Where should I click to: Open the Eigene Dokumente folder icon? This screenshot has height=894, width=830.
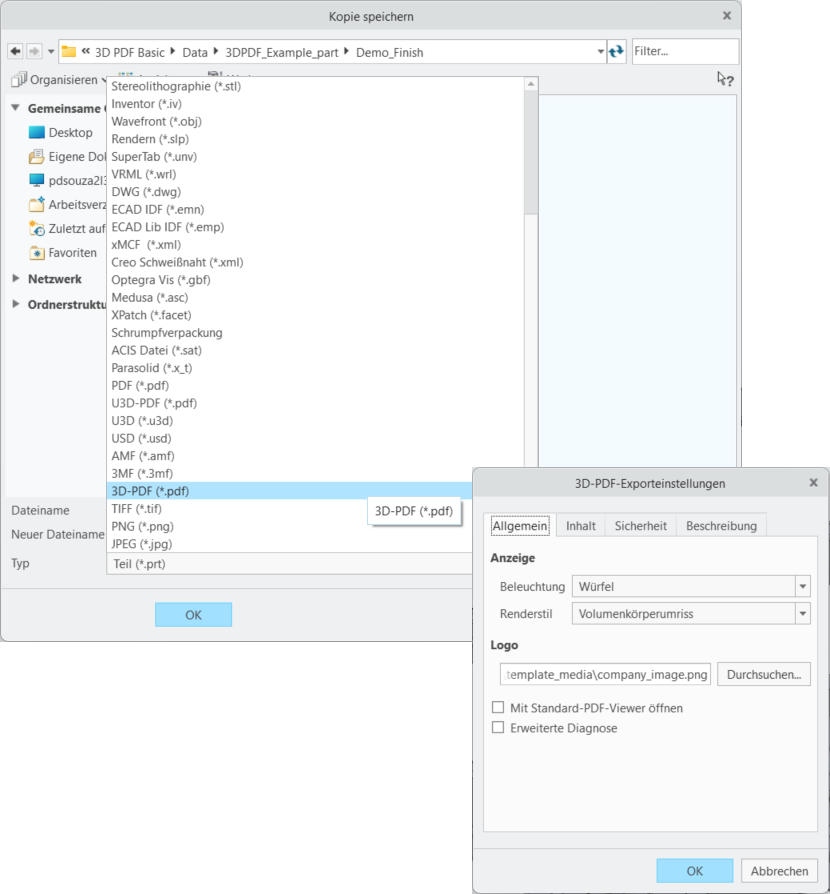point(36,156)
